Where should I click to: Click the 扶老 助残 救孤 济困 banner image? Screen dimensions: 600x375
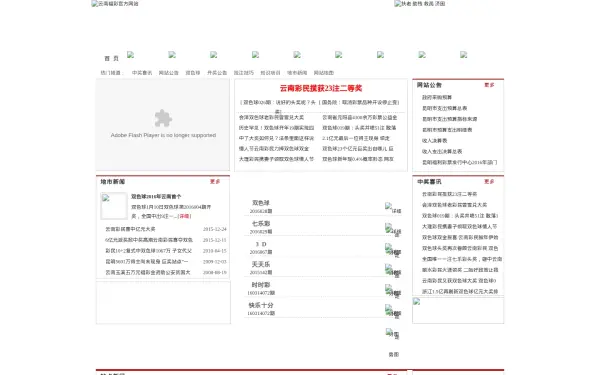[420, 4]
